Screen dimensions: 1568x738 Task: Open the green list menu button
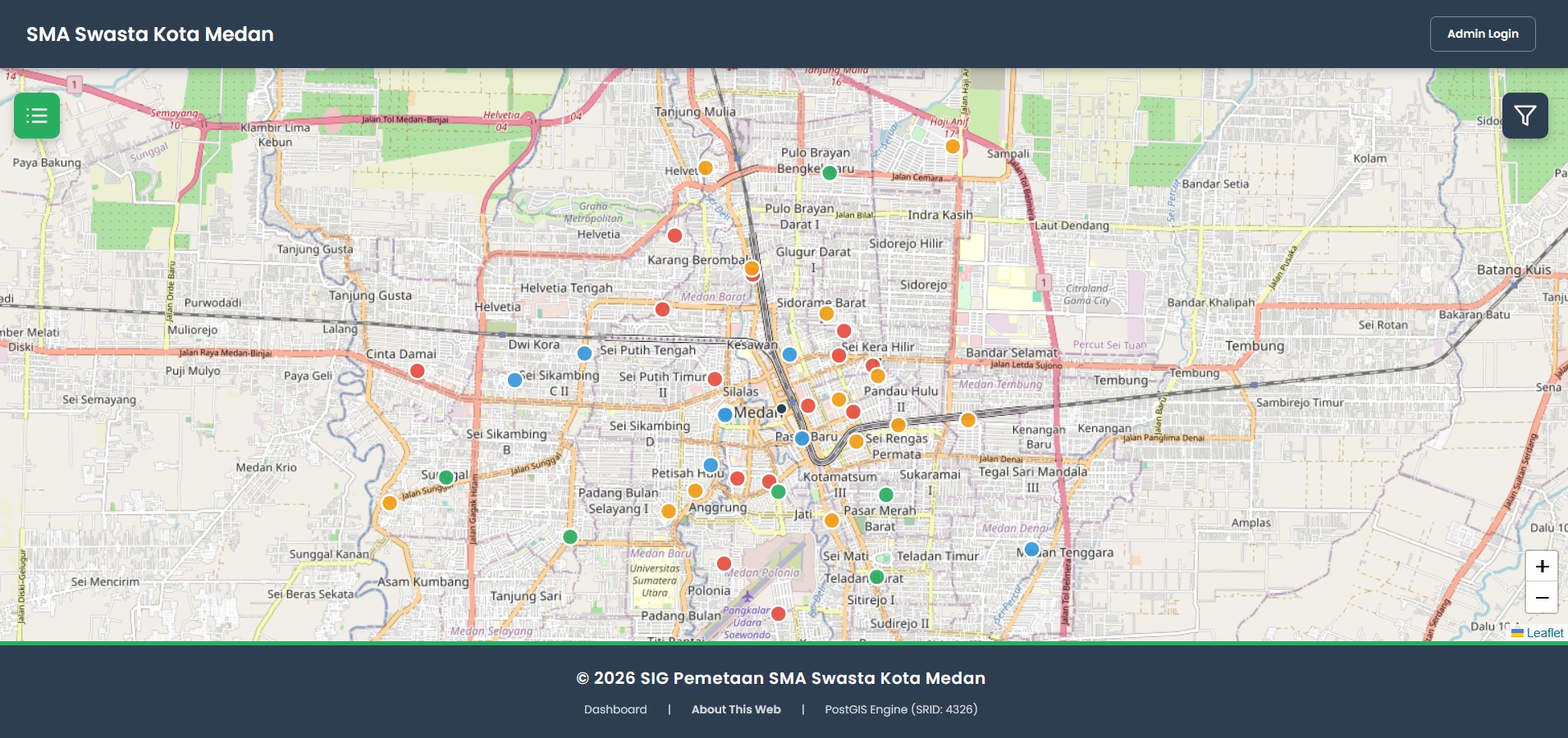click(37, 116)
